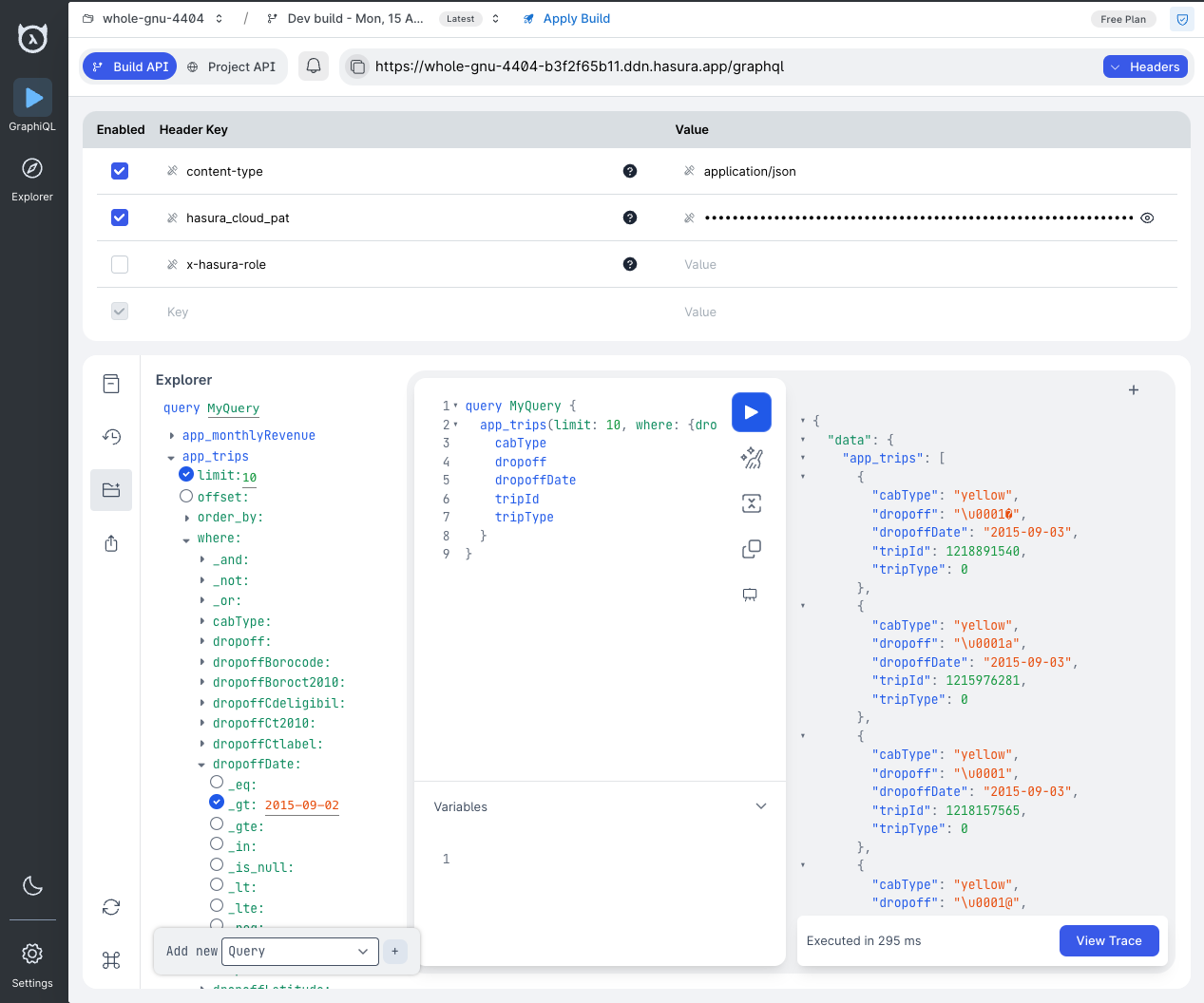Expand the app_monthlyRevenue field
This screenshot has height=1003, width=1204.
pyautogui.click(x=172, y=436)
